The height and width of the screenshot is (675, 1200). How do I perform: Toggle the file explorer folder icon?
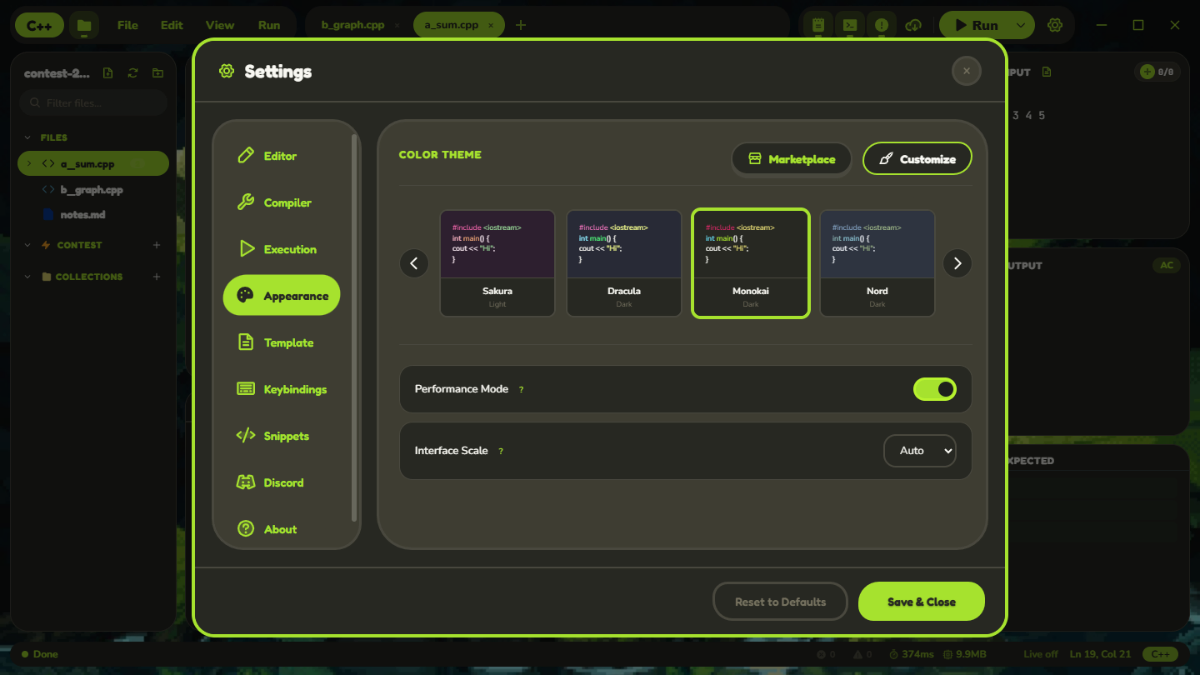coord(84,25)
